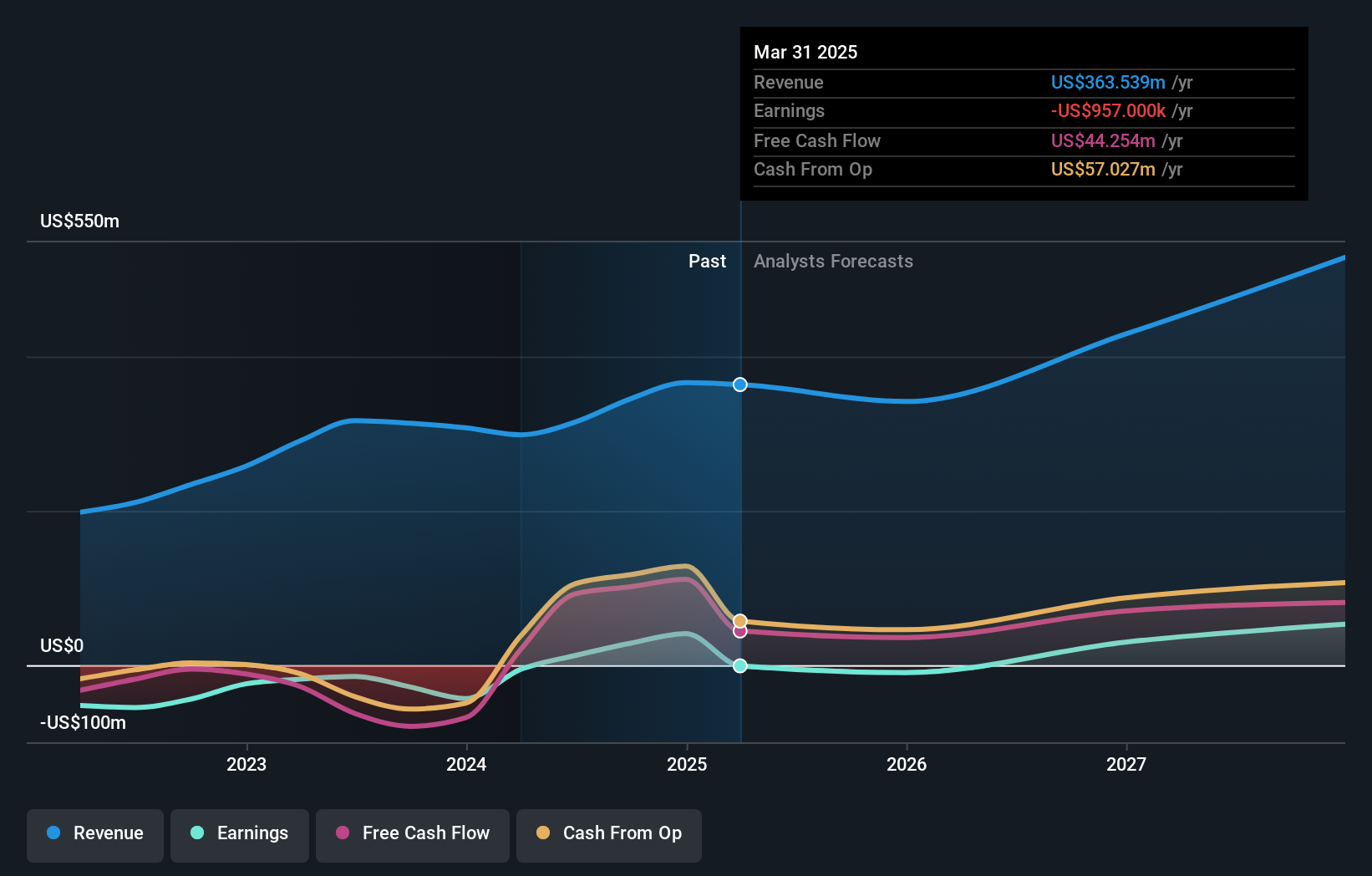Click the US$44.254m free cash flow value

click(x=1103, y=140)
